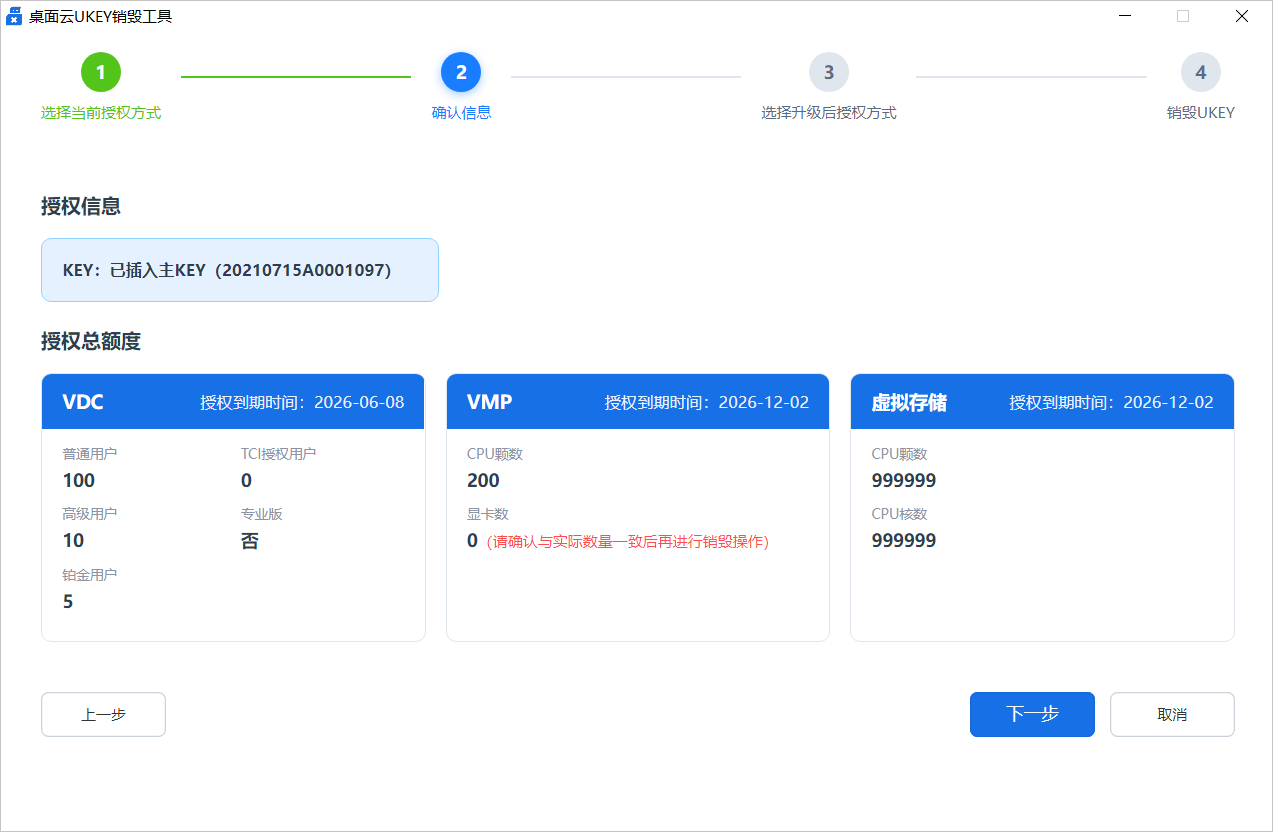The image size is (1273, 832).
Task: Minimize the UKEY tool window
Action: pyautogui.click(x=1125, y=16)
